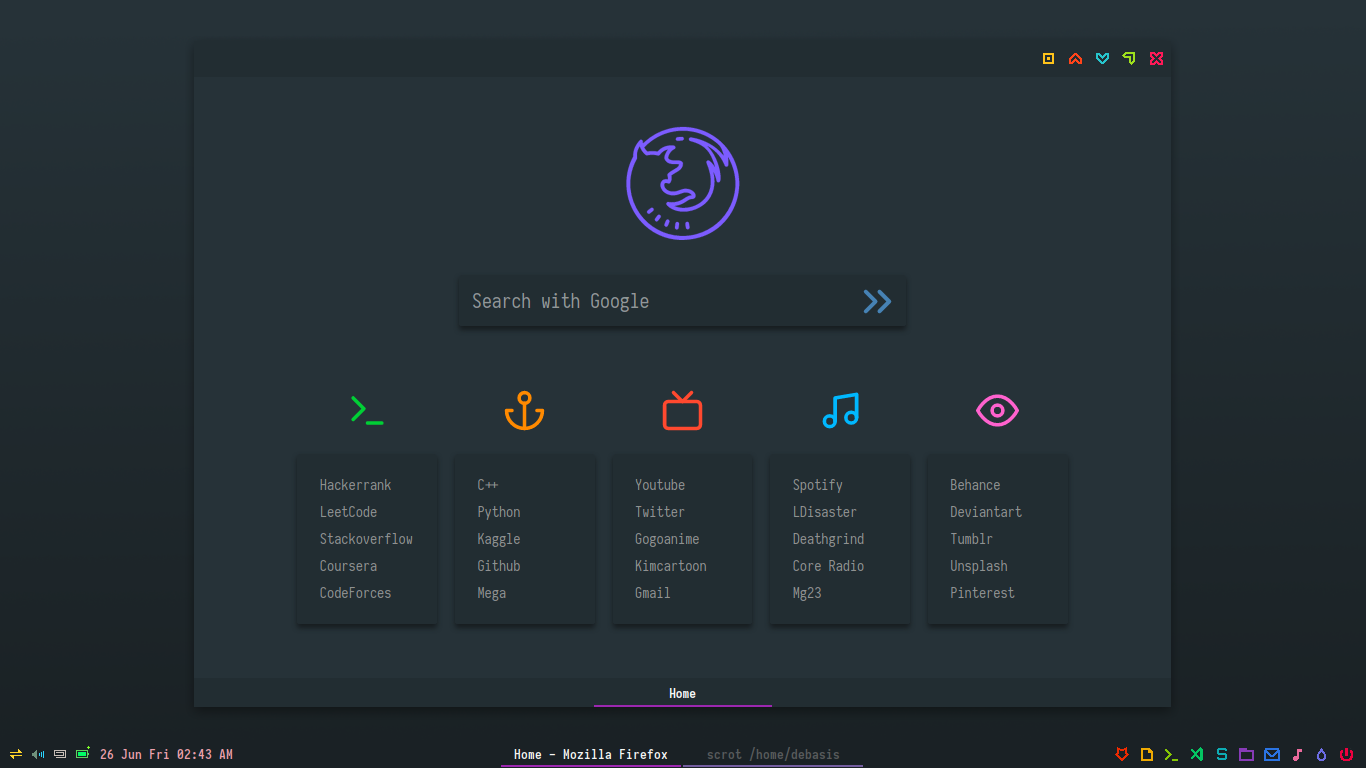Image resolution: width=1366 pixels, height=768 pixels.
Task: Open the Behance link
Action: pos(975,485)
